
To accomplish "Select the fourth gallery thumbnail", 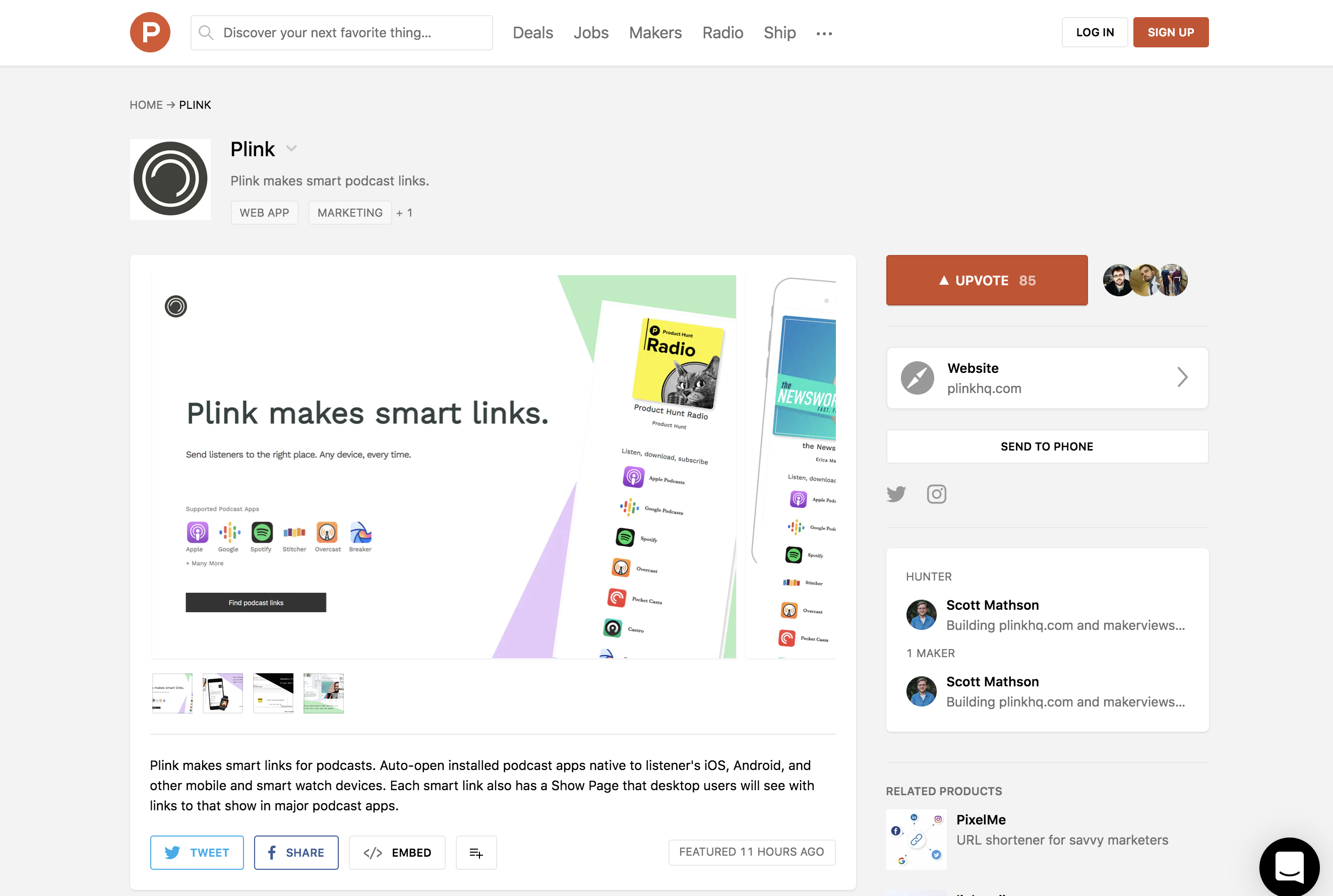I will (324, 693).
